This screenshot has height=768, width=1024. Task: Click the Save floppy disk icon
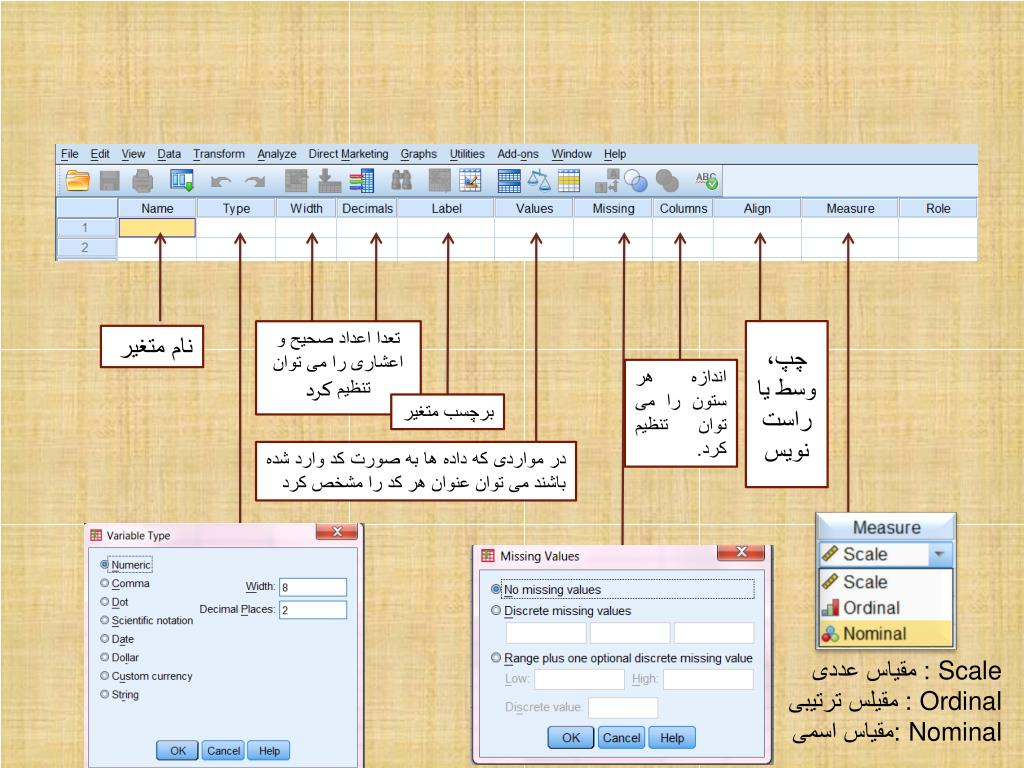pos(110,181)
